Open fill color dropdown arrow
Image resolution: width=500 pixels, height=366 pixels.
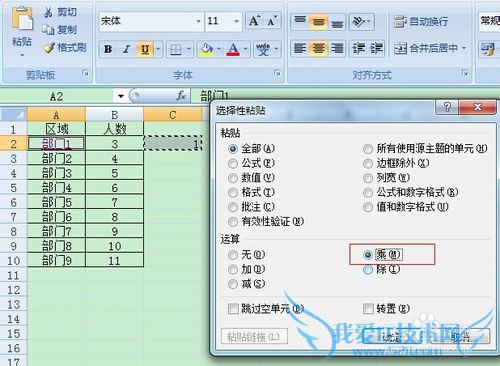219,49
